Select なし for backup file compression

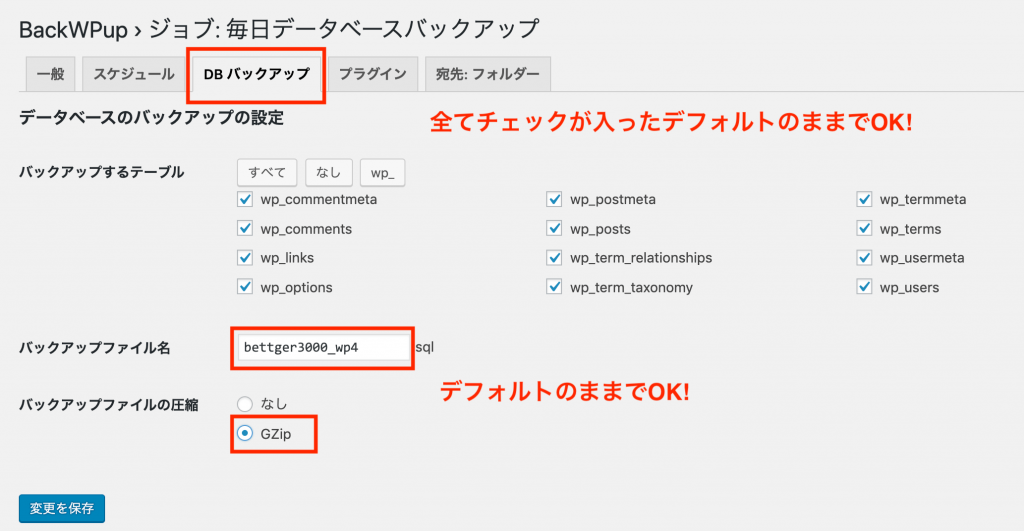(x=245, y=404)
